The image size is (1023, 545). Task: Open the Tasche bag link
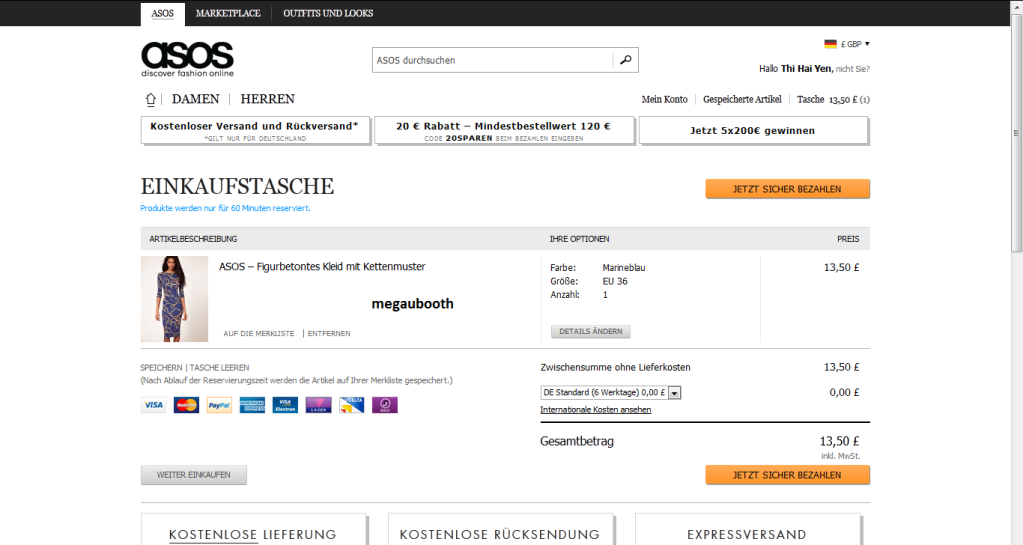point(833,99)
